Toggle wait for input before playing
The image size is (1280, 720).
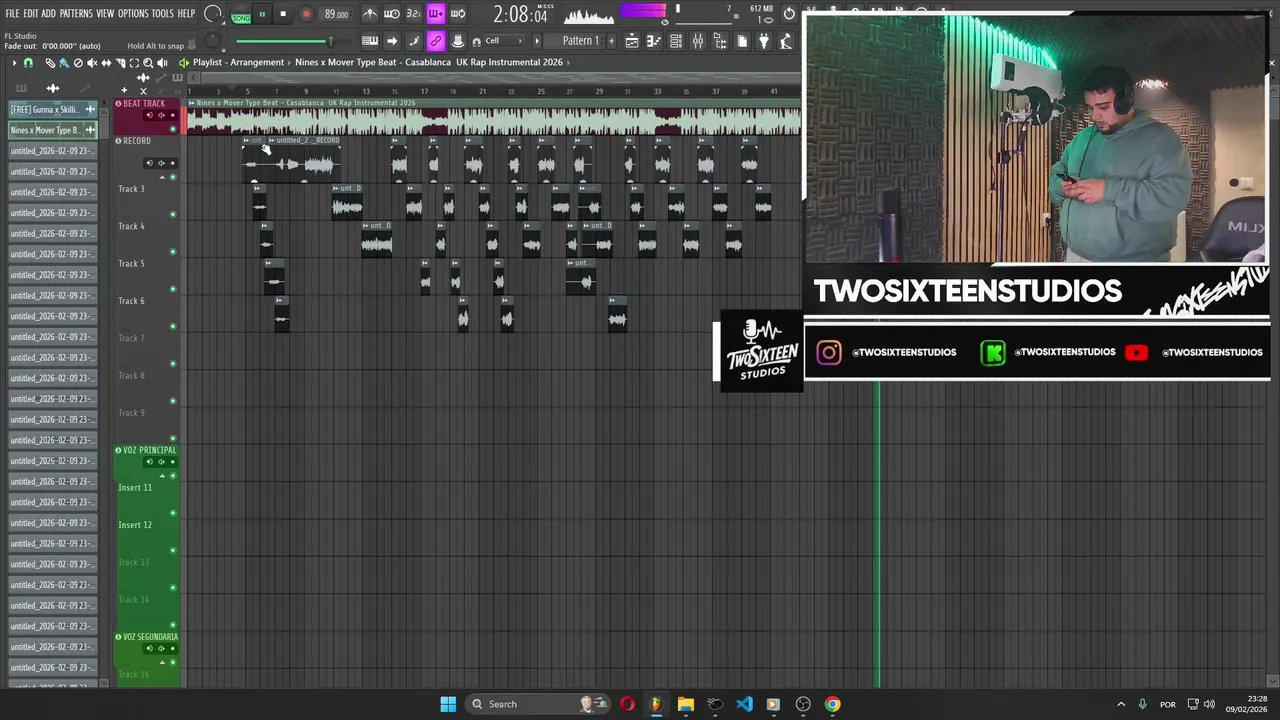point(392,14)
